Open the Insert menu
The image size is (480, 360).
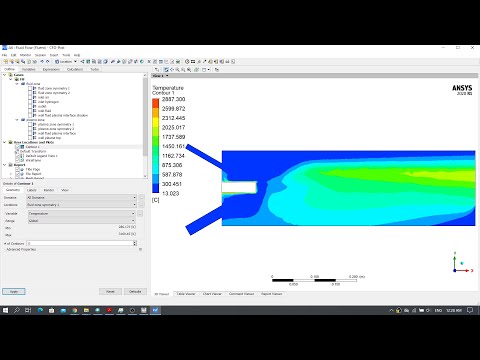54,55
